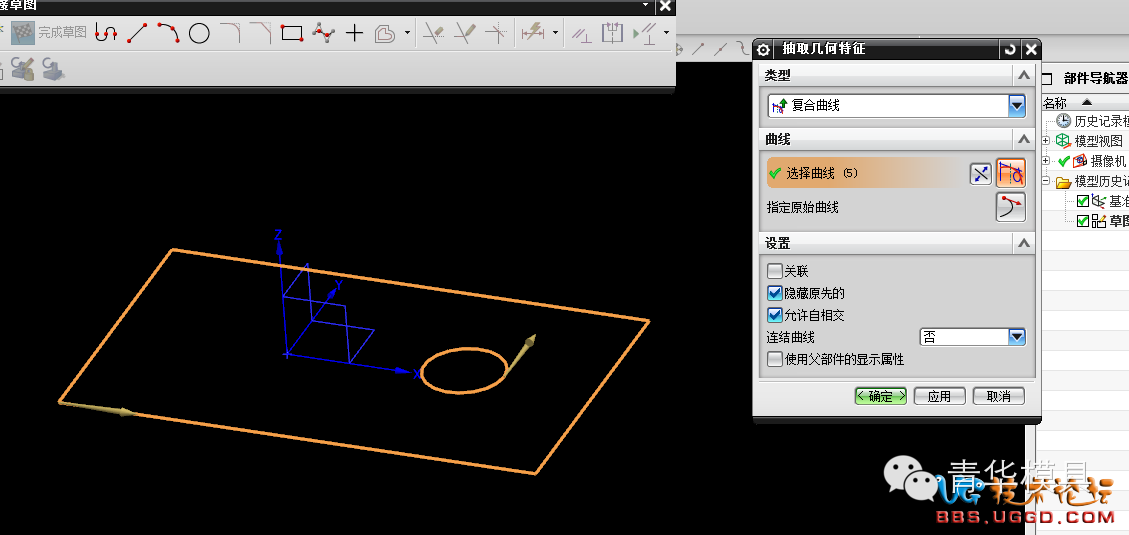Select the Studio Spline tool
Screen dimensions: 1129x535
(x=323, y=32)
